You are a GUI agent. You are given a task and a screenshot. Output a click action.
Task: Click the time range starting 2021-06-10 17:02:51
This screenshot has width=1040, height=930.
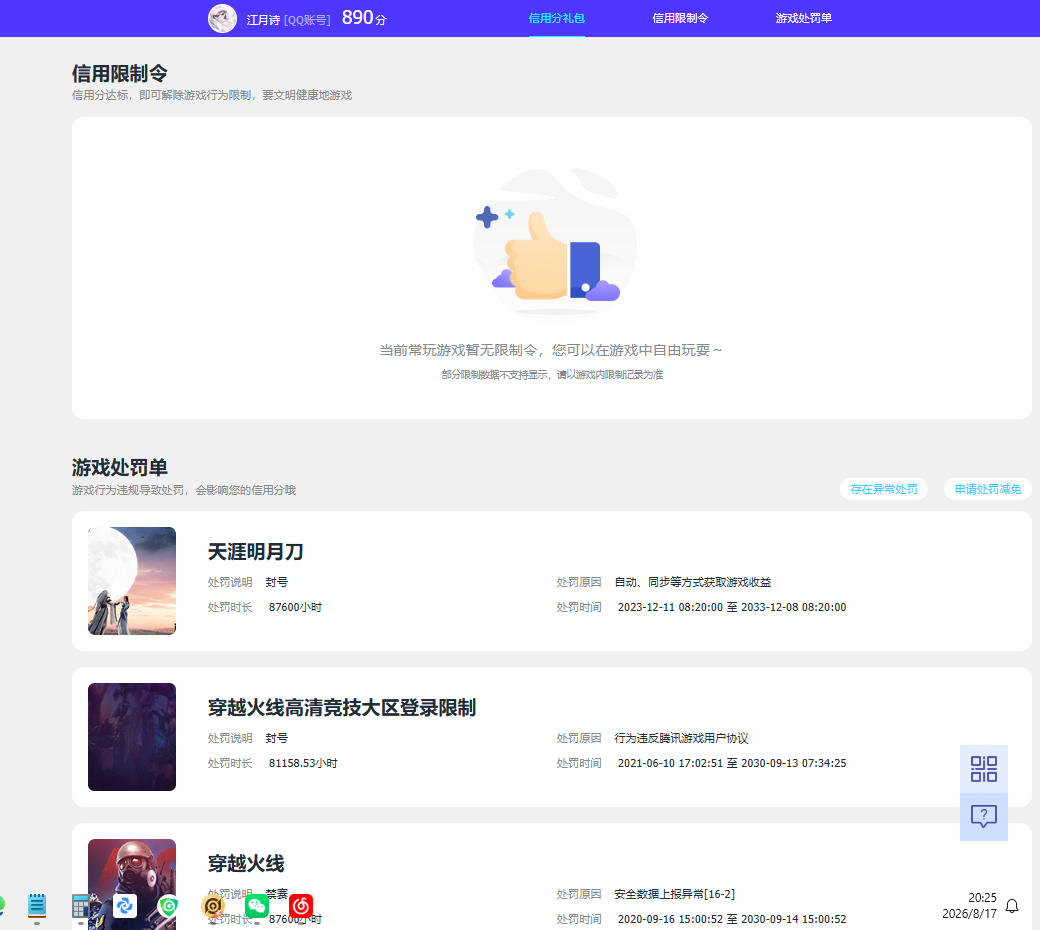[x=732, y=763]
